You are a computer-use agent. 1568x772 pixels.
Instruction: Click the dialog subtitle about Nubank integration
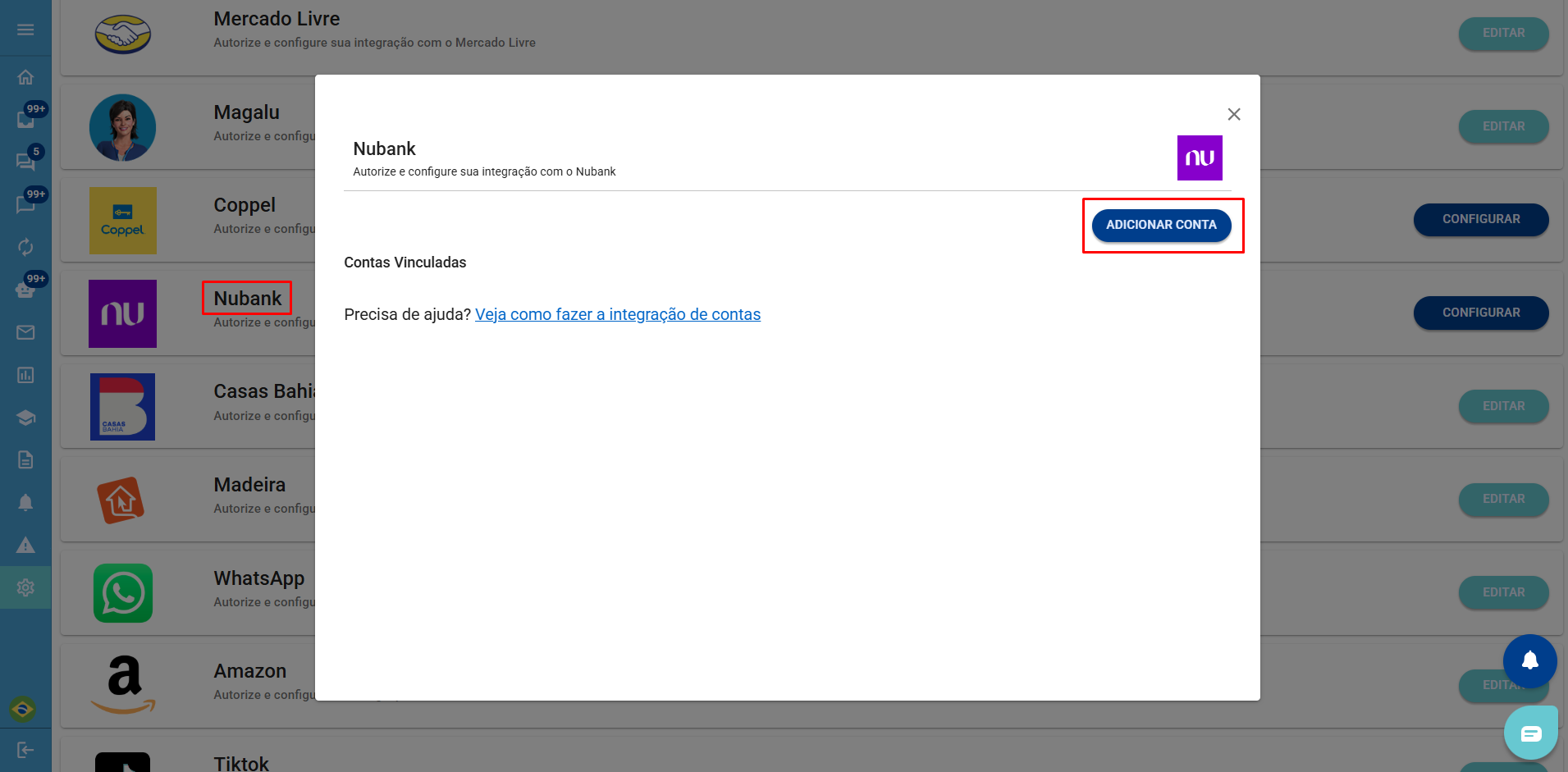coord(484,171)
